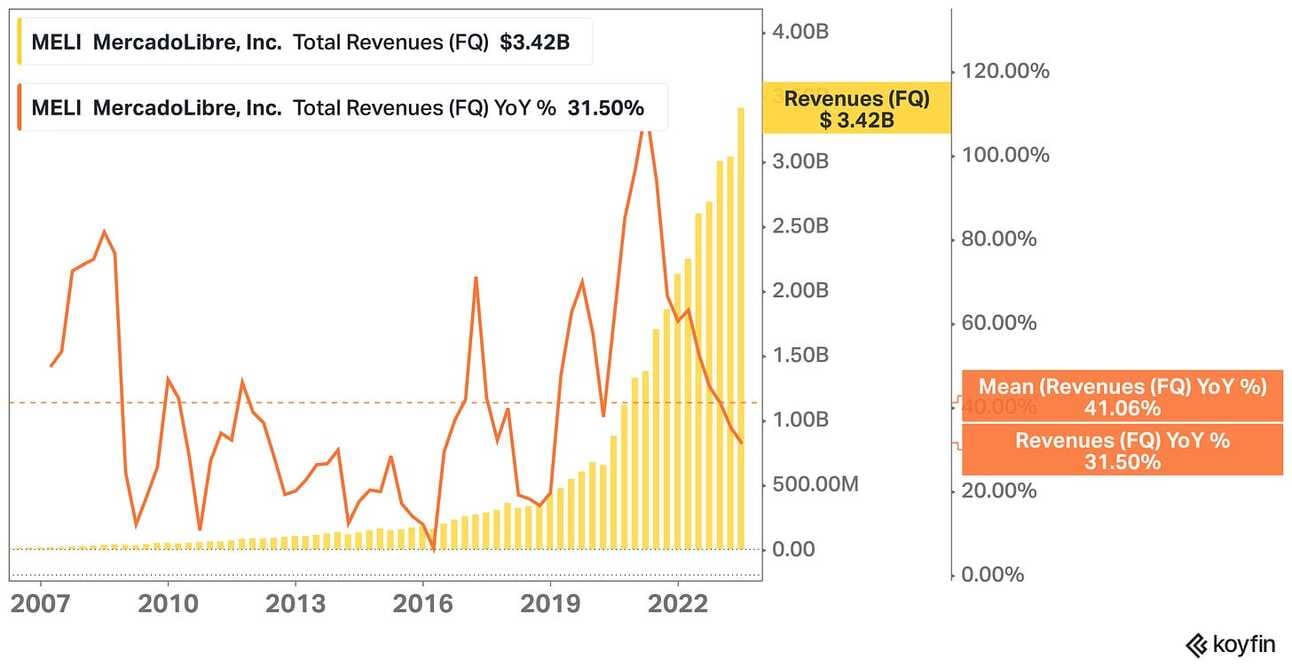
Task: Click the yellow Revenues (FQ) $3.42B value tag
Action: point(856,108)
